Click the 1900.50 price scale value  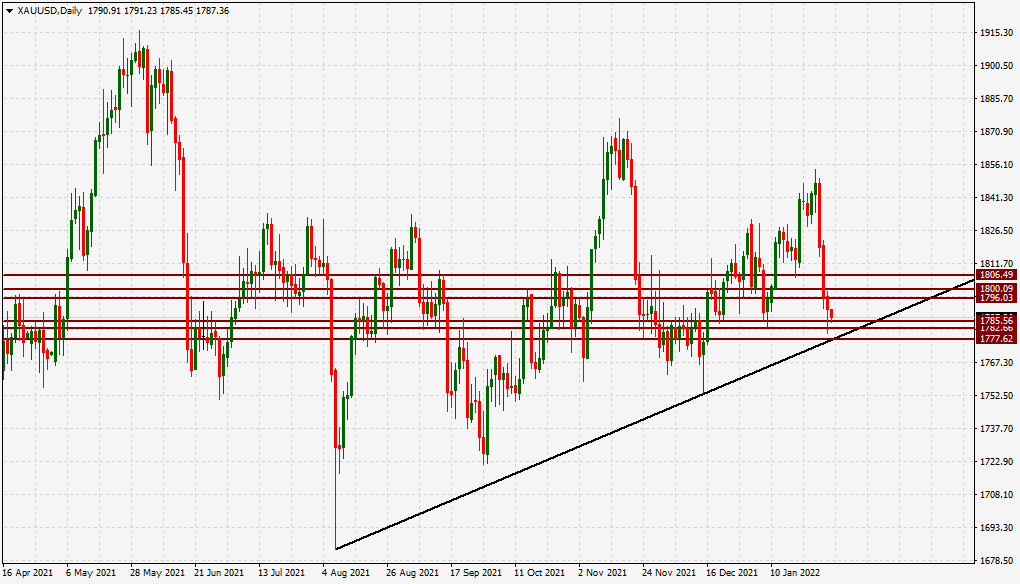(996, 66)
